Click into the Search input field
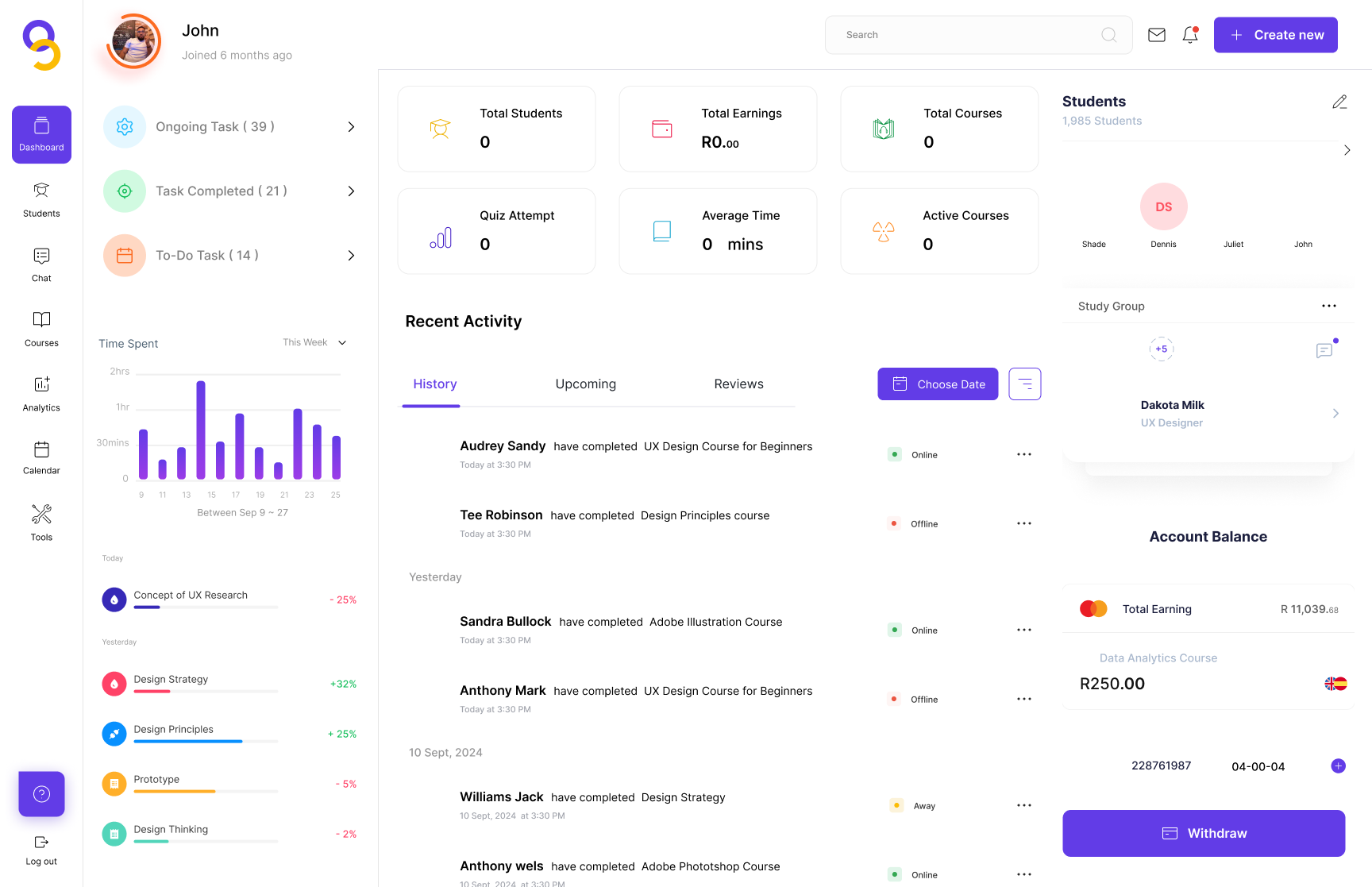Viewport: 1372px width, 887px height. [969, 35]
